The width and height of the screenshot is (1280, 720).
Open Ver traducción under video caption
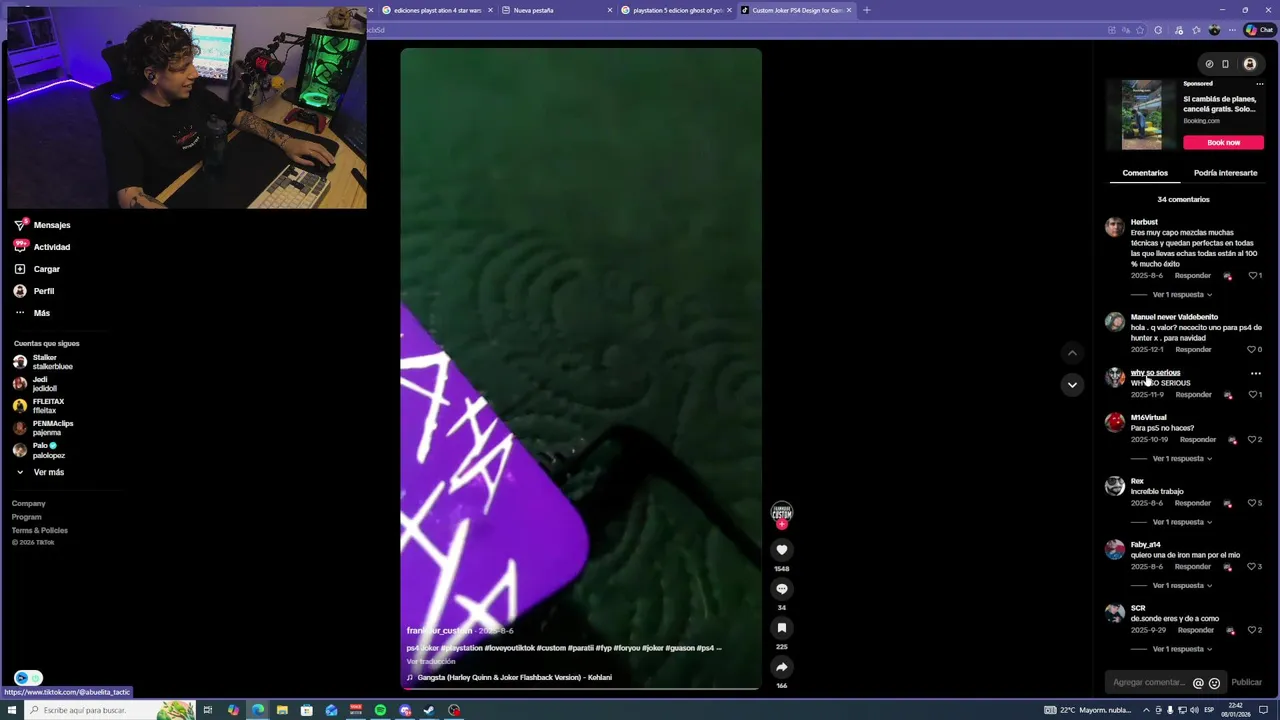[x=431, y=662]
